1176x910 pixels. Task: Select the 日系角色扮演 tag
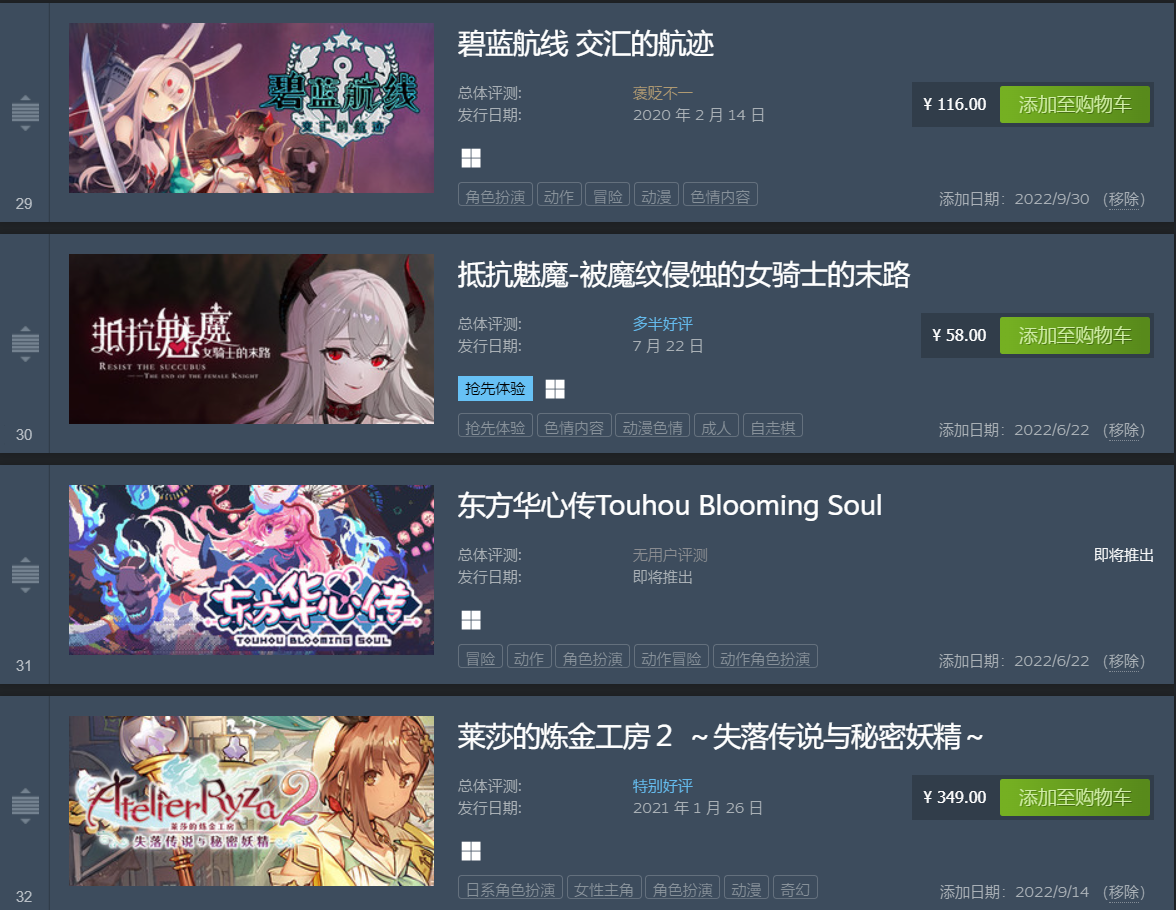tap(510, 889)
